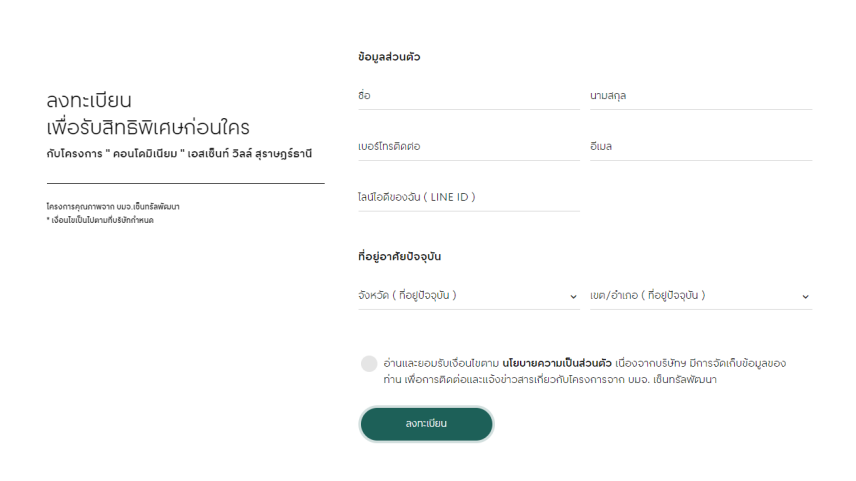Tick the privacy policy consent checkbox
The width and height of the screenshot is (856, 481).
click(369, 363)
